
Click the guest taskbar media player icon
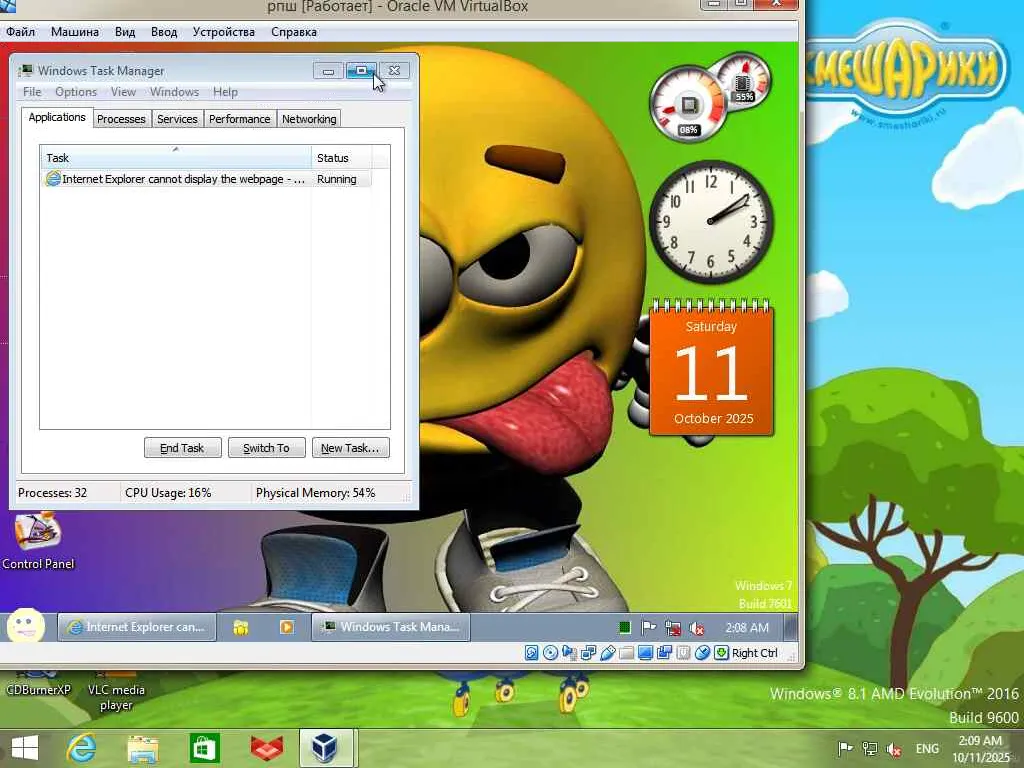click(x=286, y=628)
